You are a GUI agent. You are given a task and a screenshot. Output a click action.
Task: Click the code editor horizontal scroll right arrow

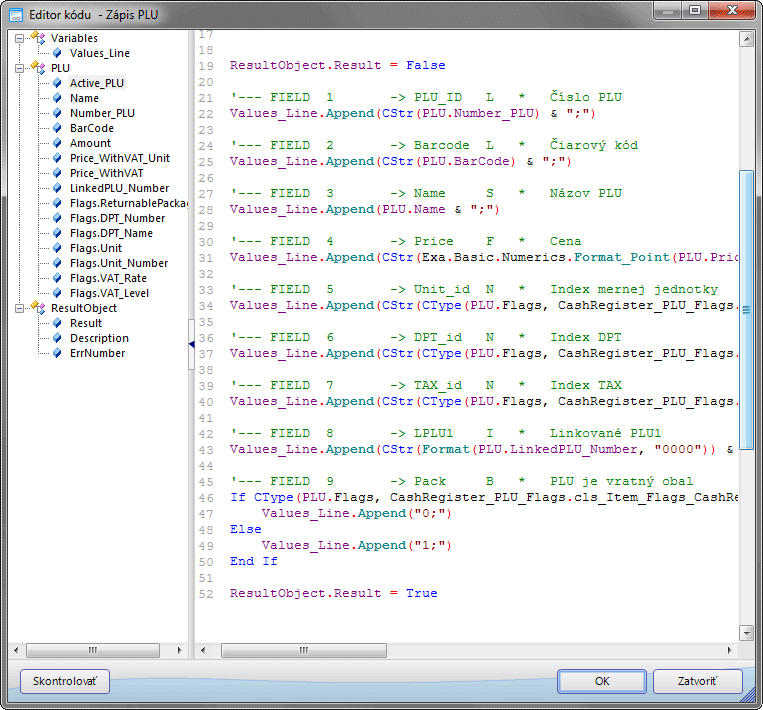[x=729, y=649]
